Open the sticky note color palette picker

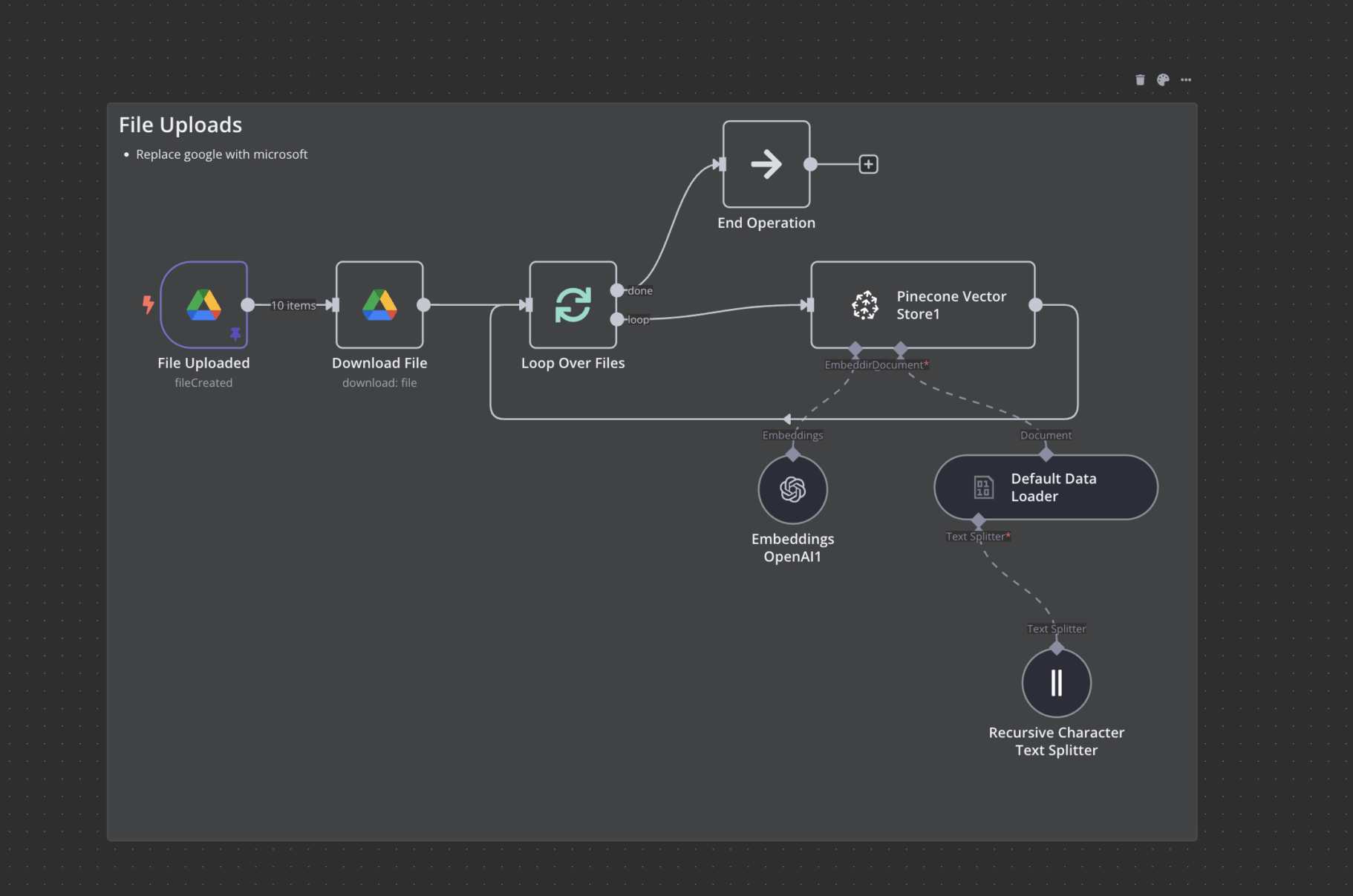(x=1163, y=79)
